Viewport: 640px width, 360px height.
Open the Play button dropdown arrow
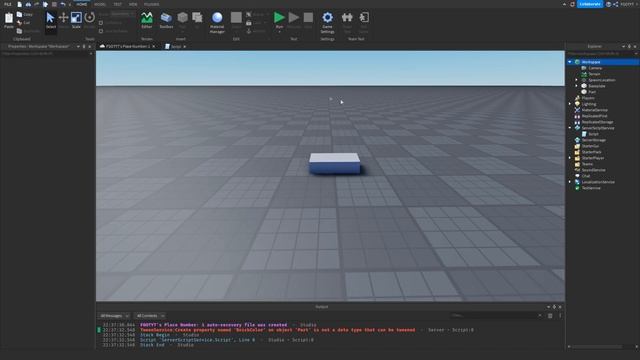279,31
